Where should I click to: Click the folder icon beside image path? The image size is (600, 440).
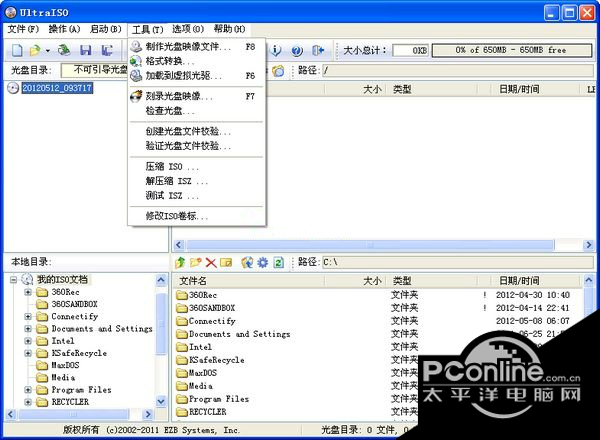tap(278, 70)
